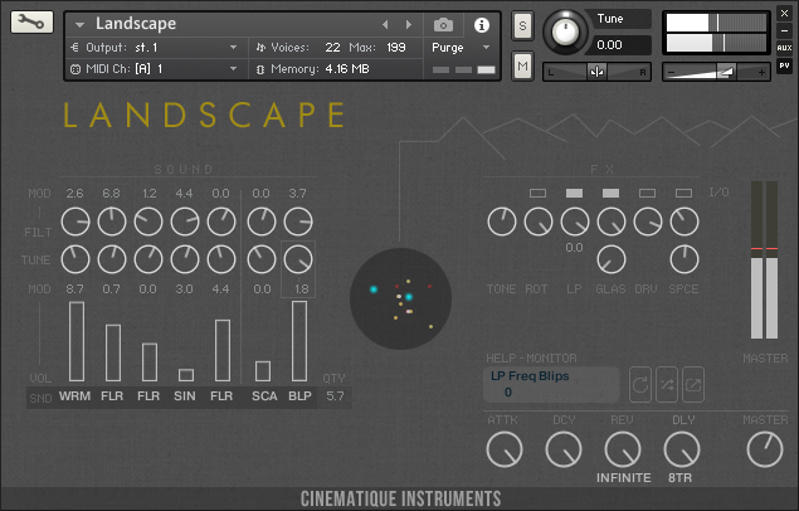Click the MASTER volume knob
Screen dimensions: 799x511
(764, 449)
